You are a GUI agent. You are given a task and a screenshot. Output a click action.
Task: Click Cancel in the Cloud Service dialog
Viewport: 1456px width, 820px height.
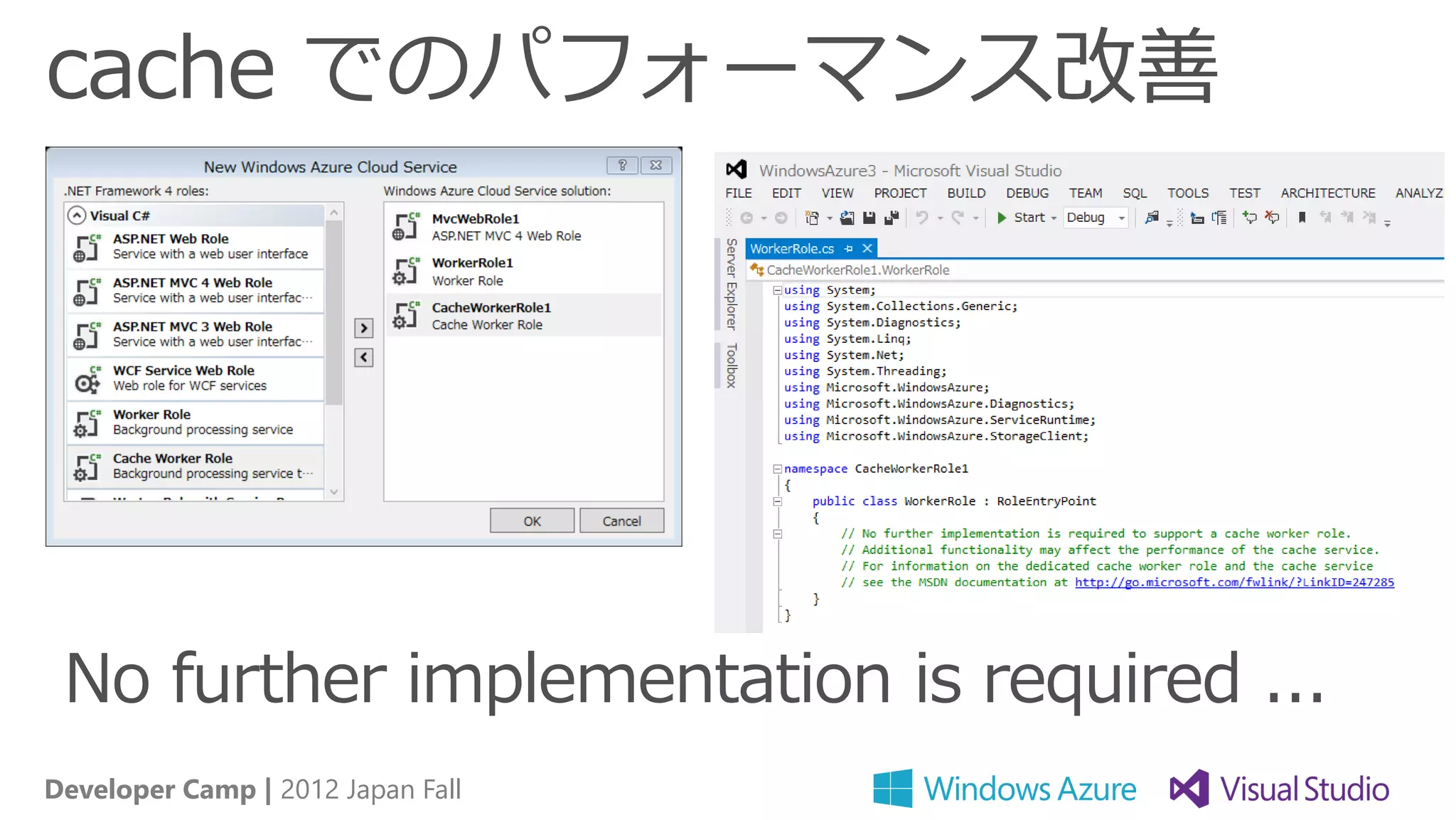pos(621,521)
